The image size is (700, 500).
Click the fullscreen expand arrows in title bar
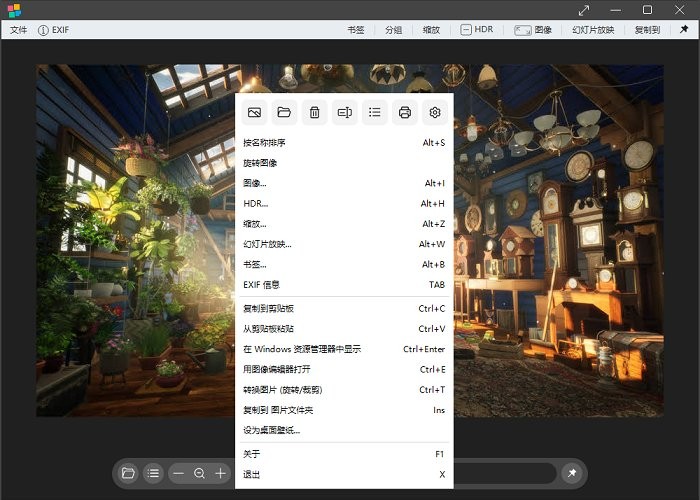coord(584,10)
